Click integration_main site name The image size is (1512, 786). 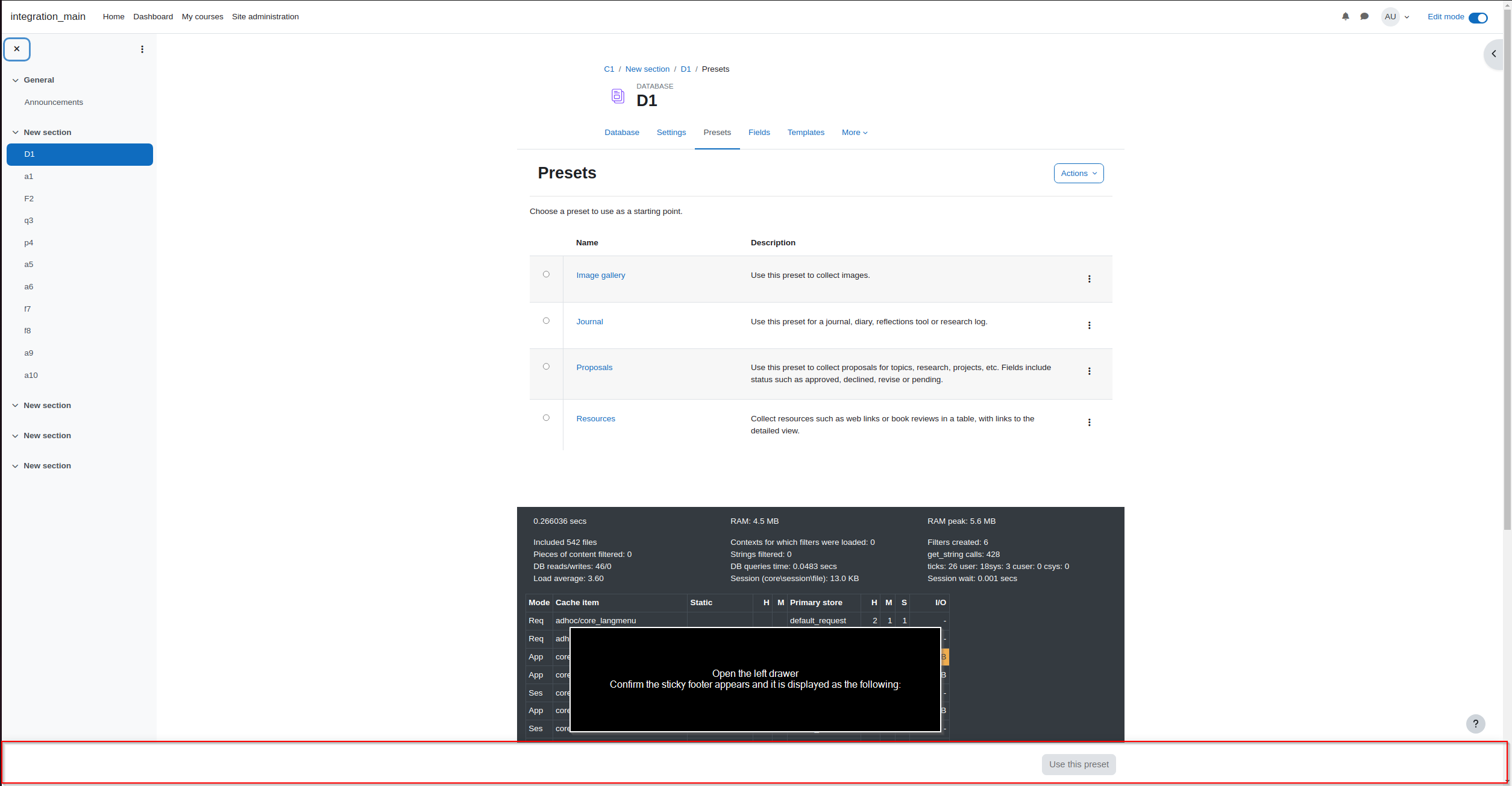click(x=48, y=17)
